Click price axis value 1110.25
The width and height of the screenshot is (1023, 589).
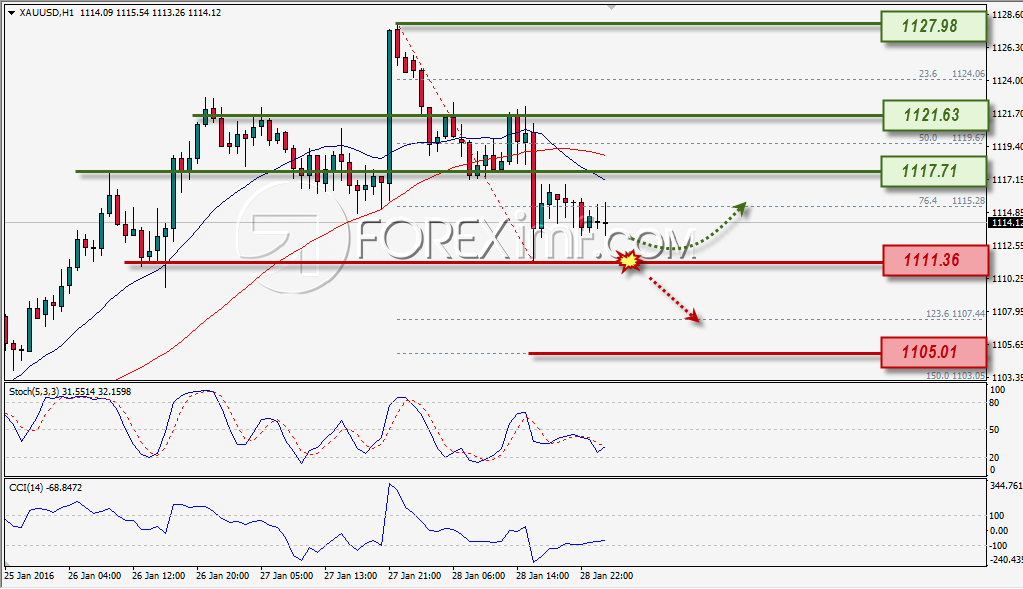pyautogui.click(x=1007, y=279)
